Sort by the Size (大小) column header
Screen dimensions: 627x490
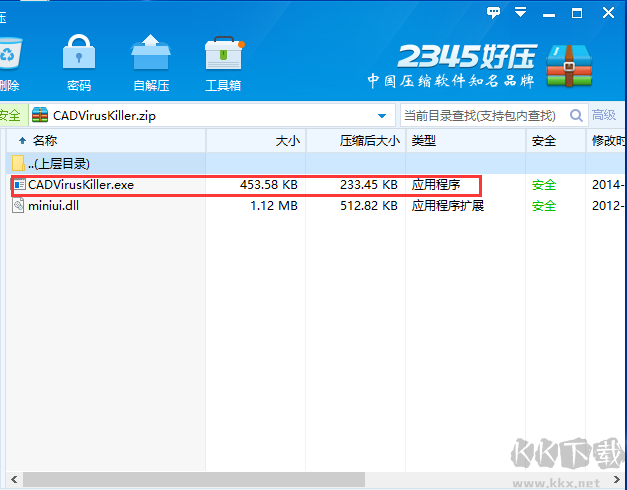256,140
